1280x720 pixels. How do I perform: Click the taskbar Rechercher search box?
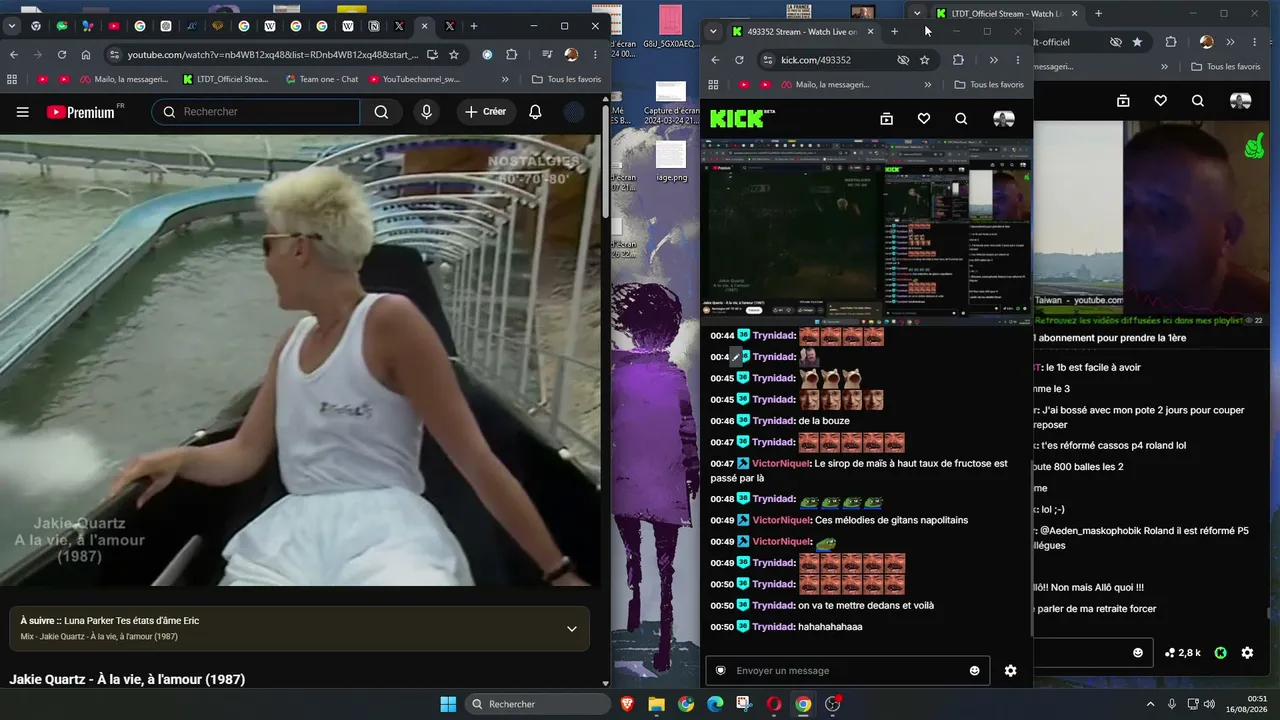pos(539,704)
